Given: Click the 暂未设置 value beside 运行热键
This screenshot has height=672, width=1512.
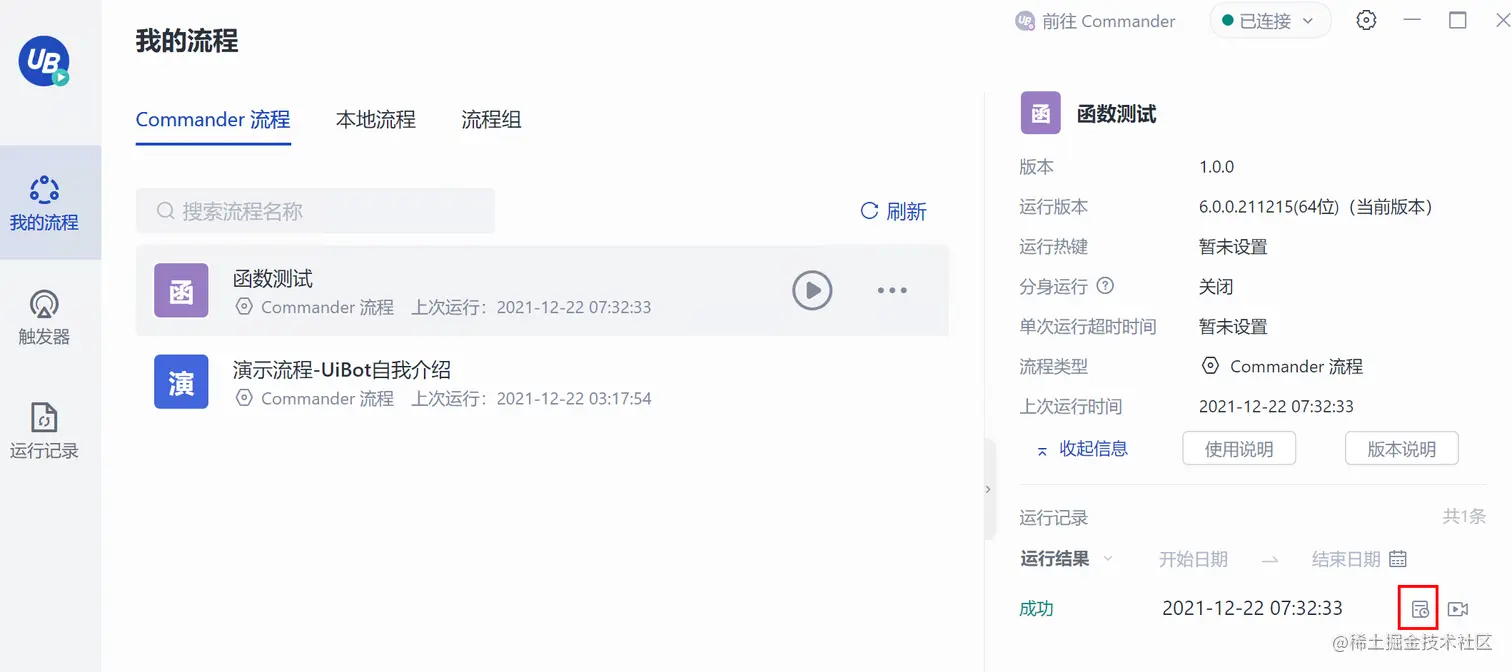Looking at the screenshot, I should 1233,247.
